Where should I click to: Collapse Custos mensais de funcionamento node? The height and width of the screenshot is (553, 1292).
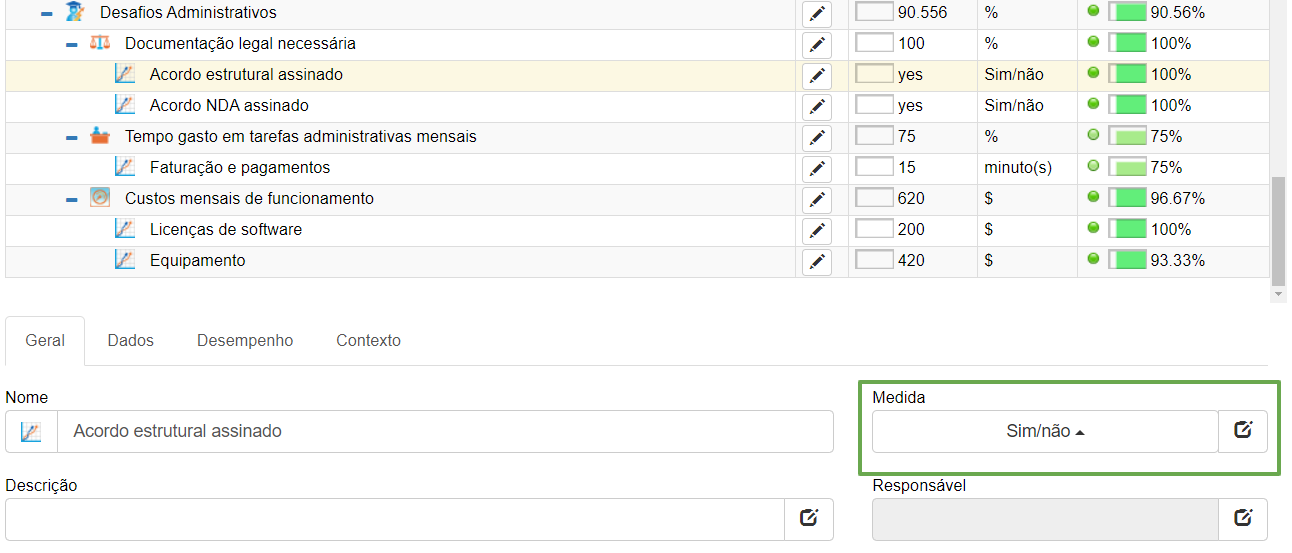[x=71, y=200]
